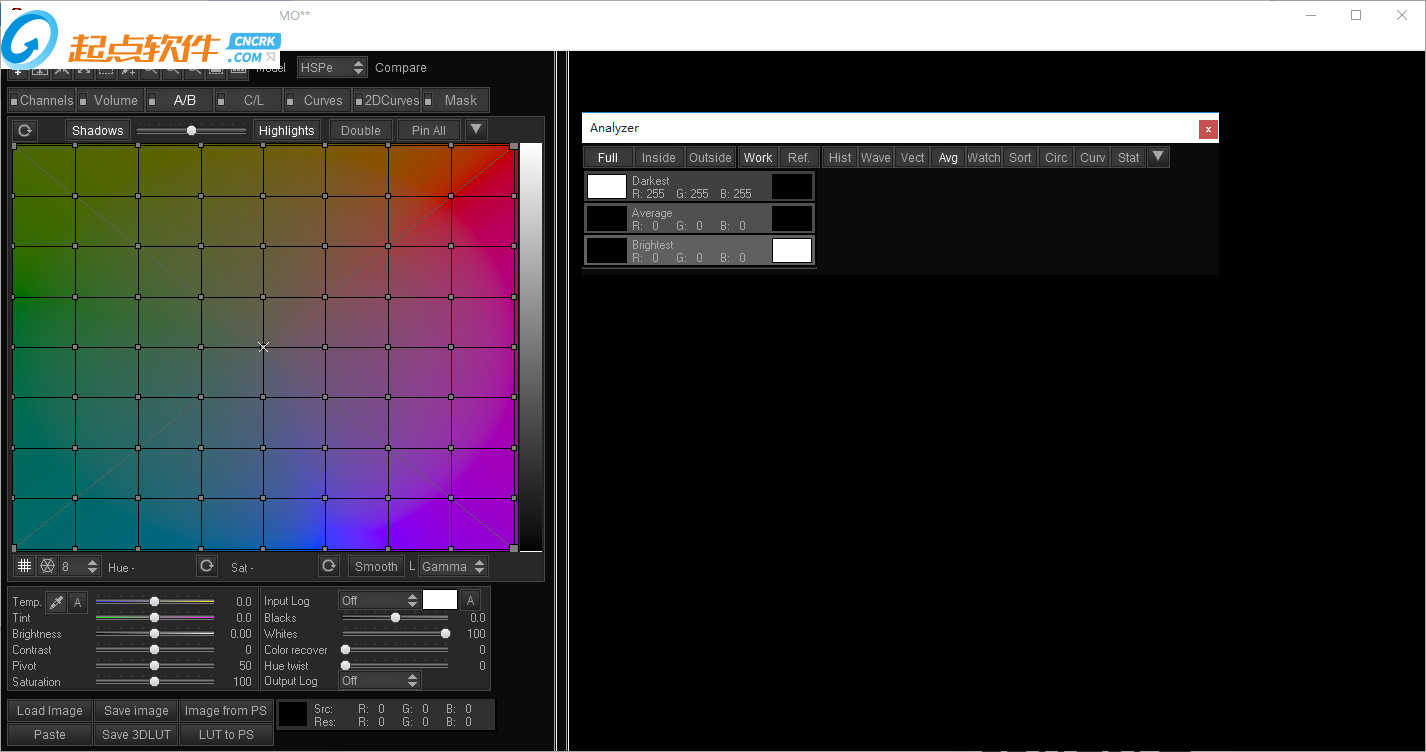Select the polar web grid icon
This screenshot has height=752, width=1426.
pos(47,566)
